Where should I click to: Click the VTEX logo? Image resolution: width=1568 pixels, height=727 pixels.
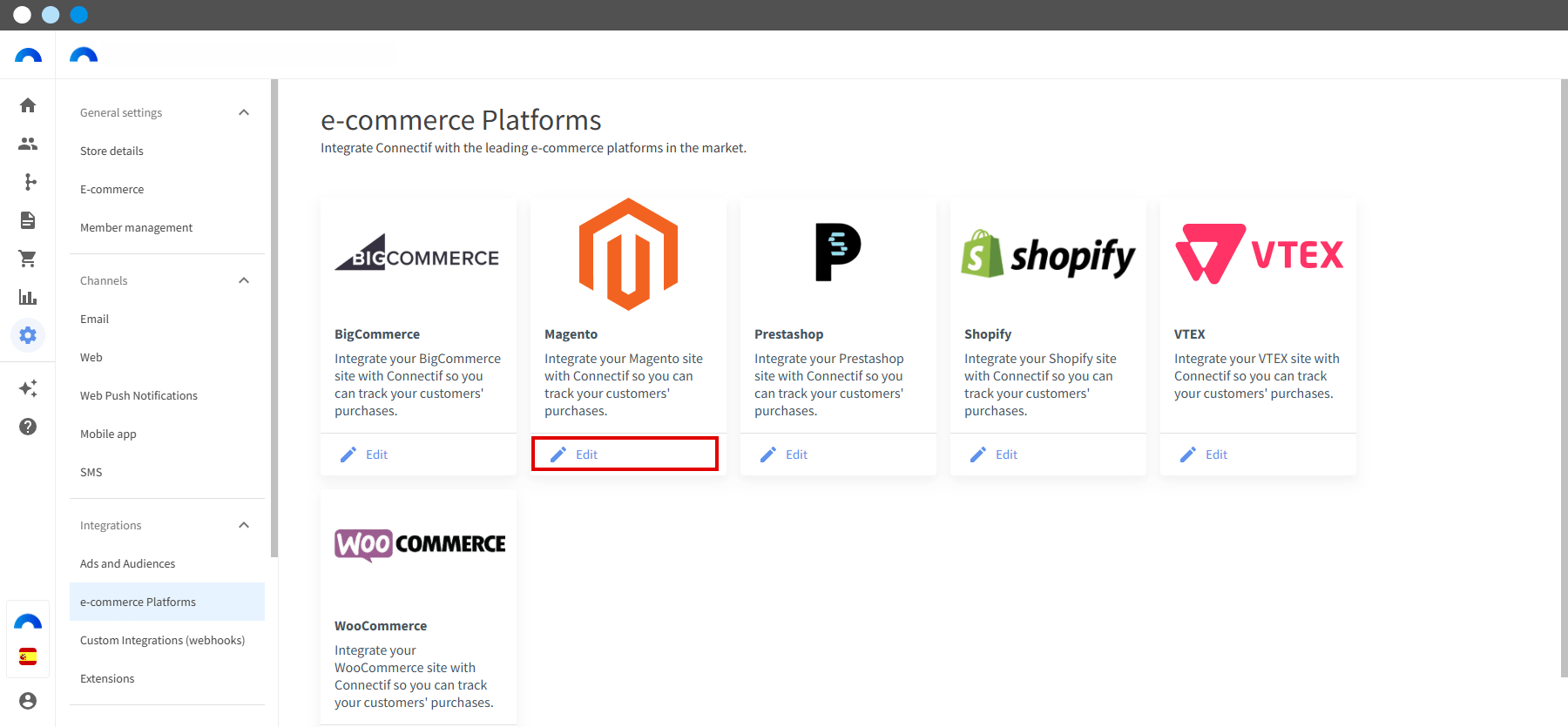1259,254
